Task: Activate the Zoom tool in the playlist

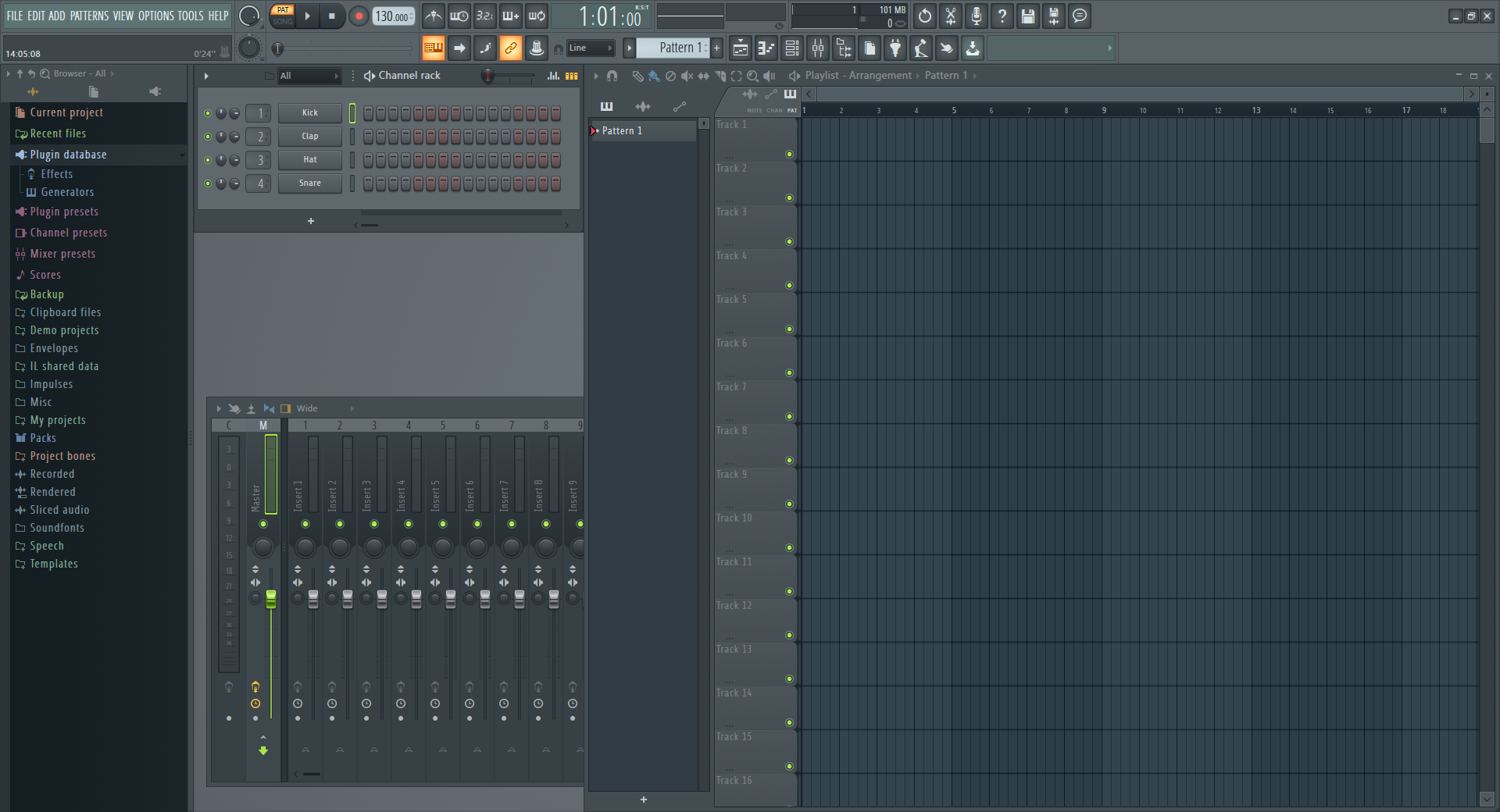Action: tap(752, 76)
